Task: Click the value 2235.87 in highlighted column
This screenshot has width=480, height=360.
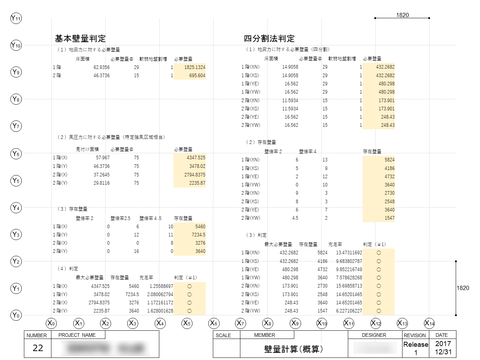Action: point(197,183)
